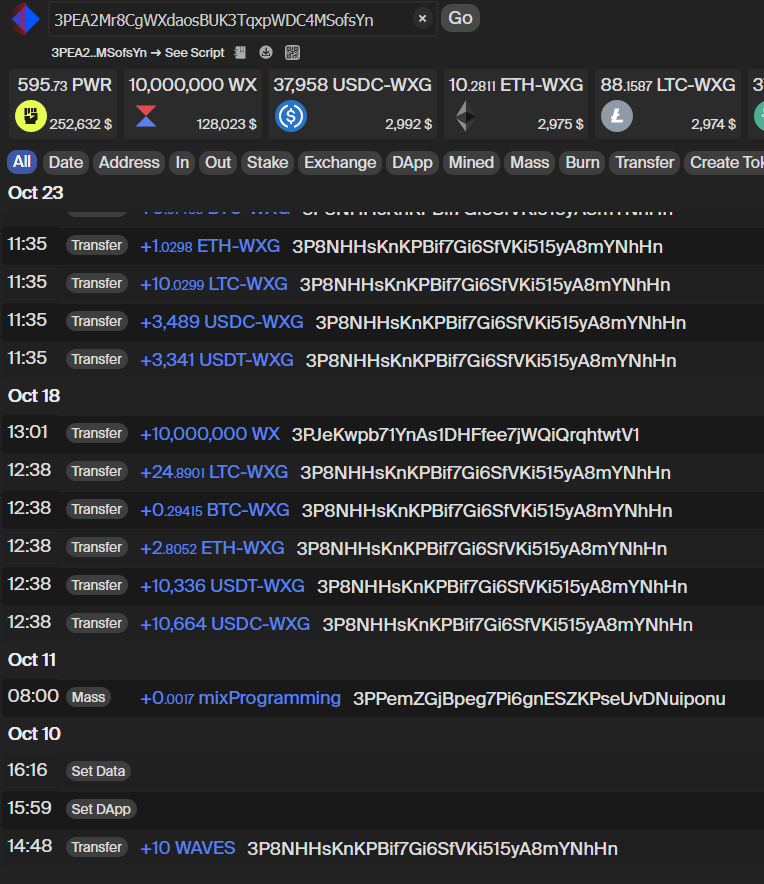764x884 pixels.
Task: Select the 595.73 PWR balance amount
Action: (x=64, y=85)
